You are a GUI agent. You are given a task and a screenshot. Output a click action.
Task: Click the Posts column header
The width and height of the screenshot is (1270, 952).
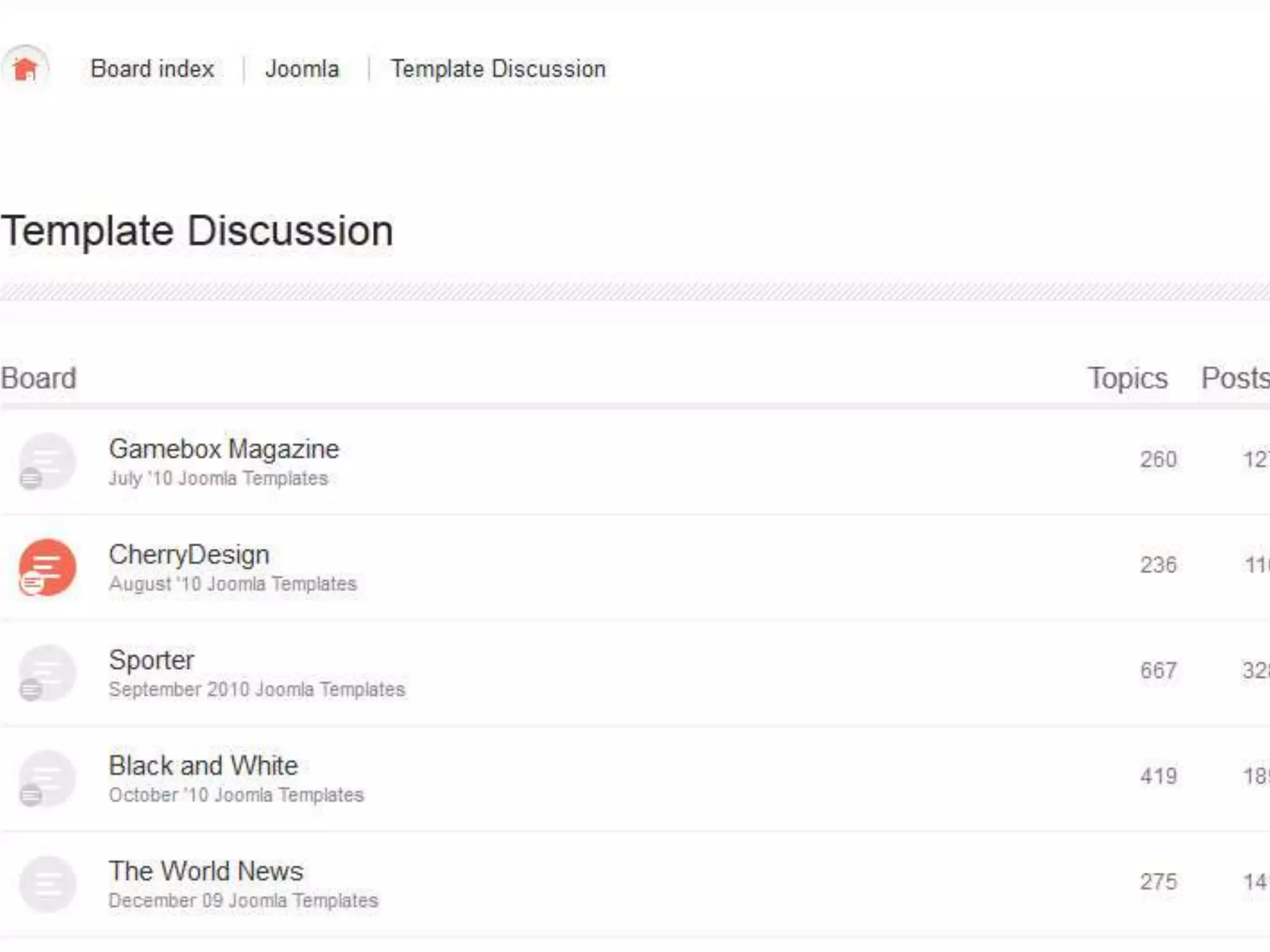(1234, 378)
